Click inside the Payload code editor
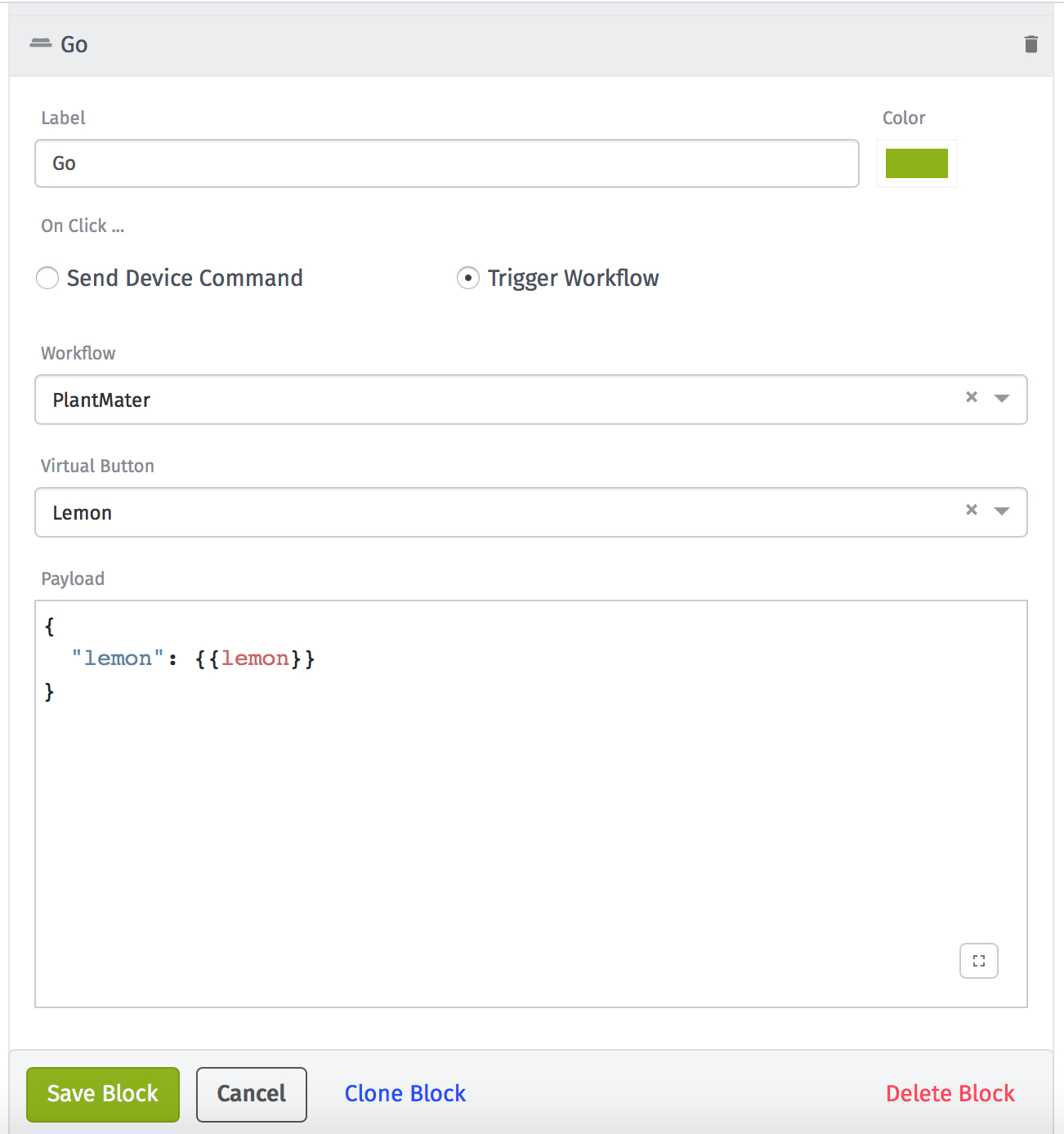This screenshot has width=1064, height=1134. coord(531,817)
